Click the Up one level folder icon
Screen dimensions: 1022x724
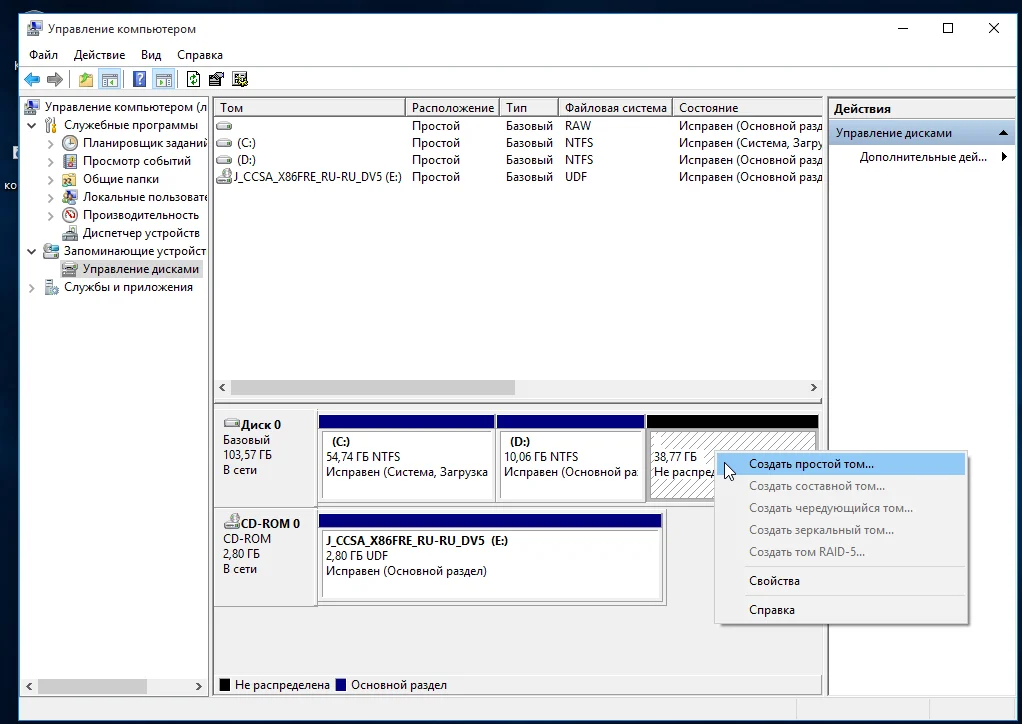tap(86, 80)
